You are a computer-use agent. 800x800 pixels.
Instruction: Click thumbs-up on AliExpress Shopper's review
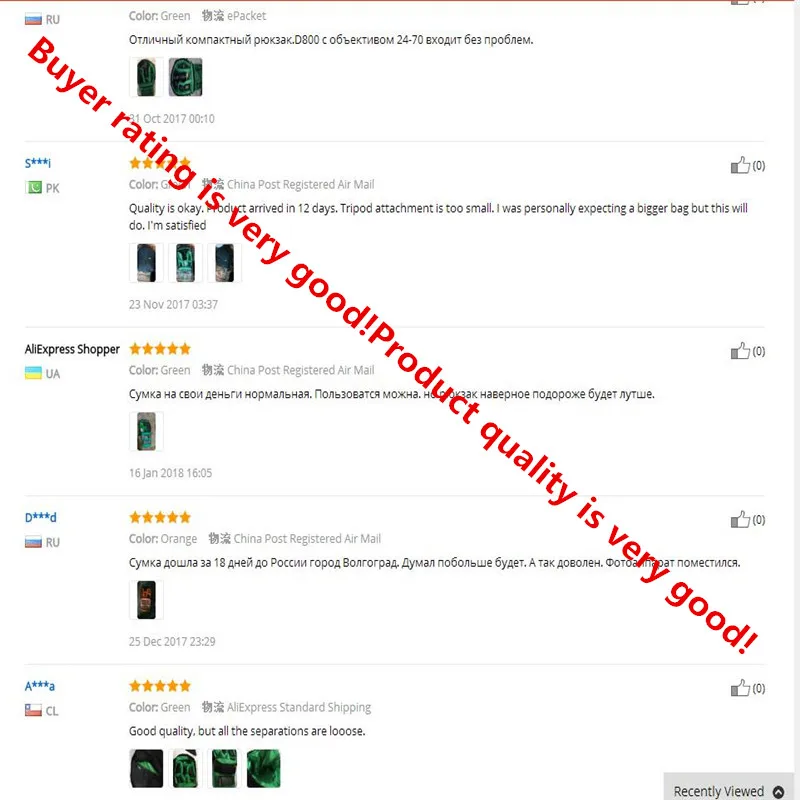(x=740, y=351)
